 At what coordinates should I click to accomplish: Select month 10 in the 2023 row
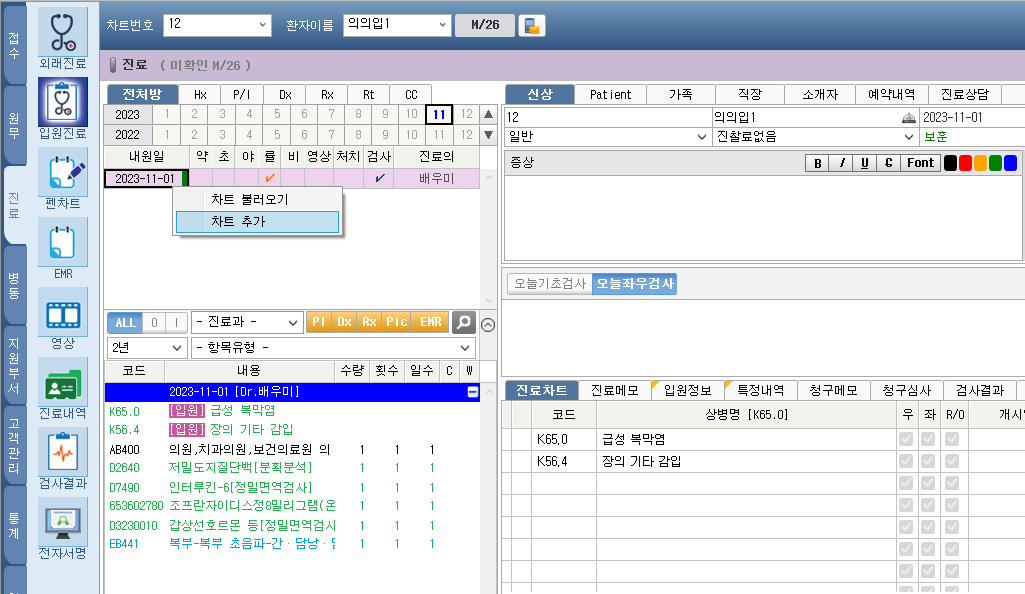(x=411, y=114)
